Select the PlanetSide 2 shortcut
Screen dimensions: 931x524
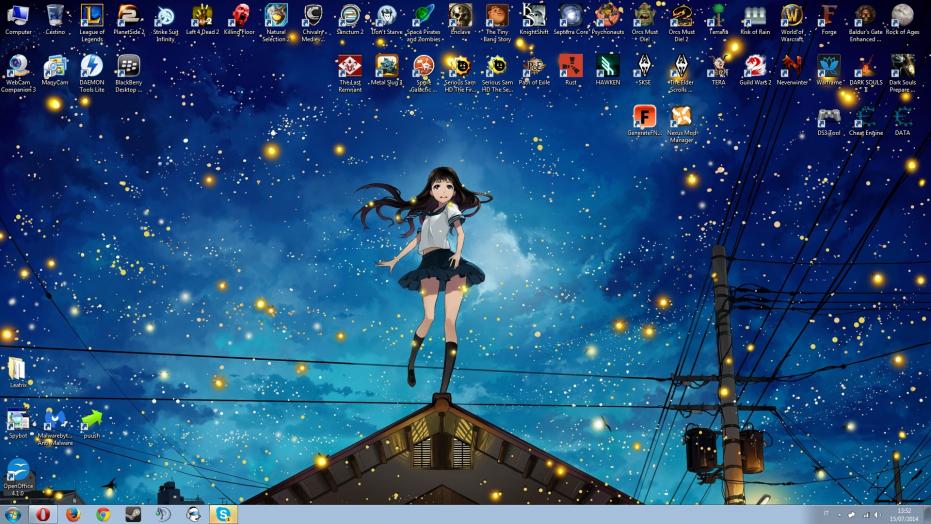pyautogui.click(x=128, y=20)
